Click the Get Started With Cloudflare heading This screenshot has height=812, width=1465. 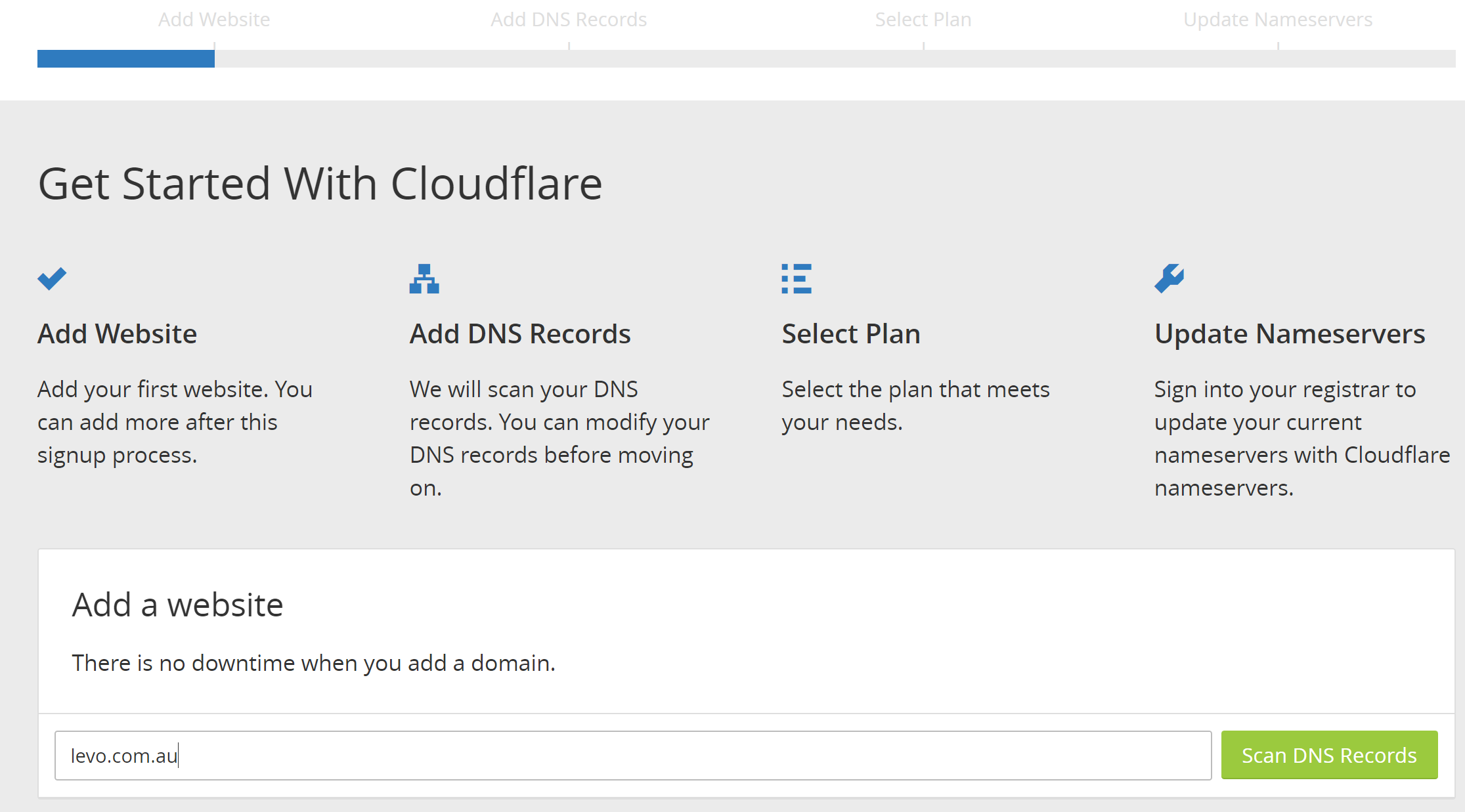[320, 183]
